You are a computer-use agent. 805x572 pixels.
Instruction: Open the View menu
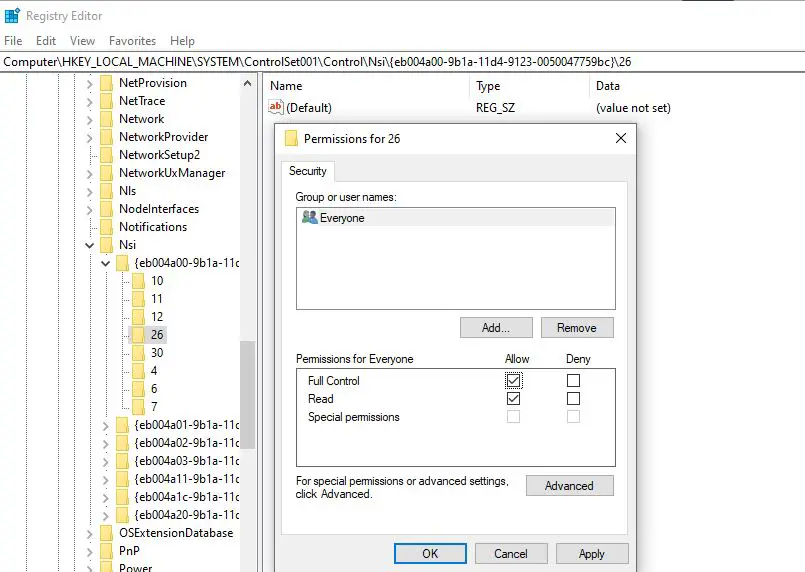click(82, 41)
